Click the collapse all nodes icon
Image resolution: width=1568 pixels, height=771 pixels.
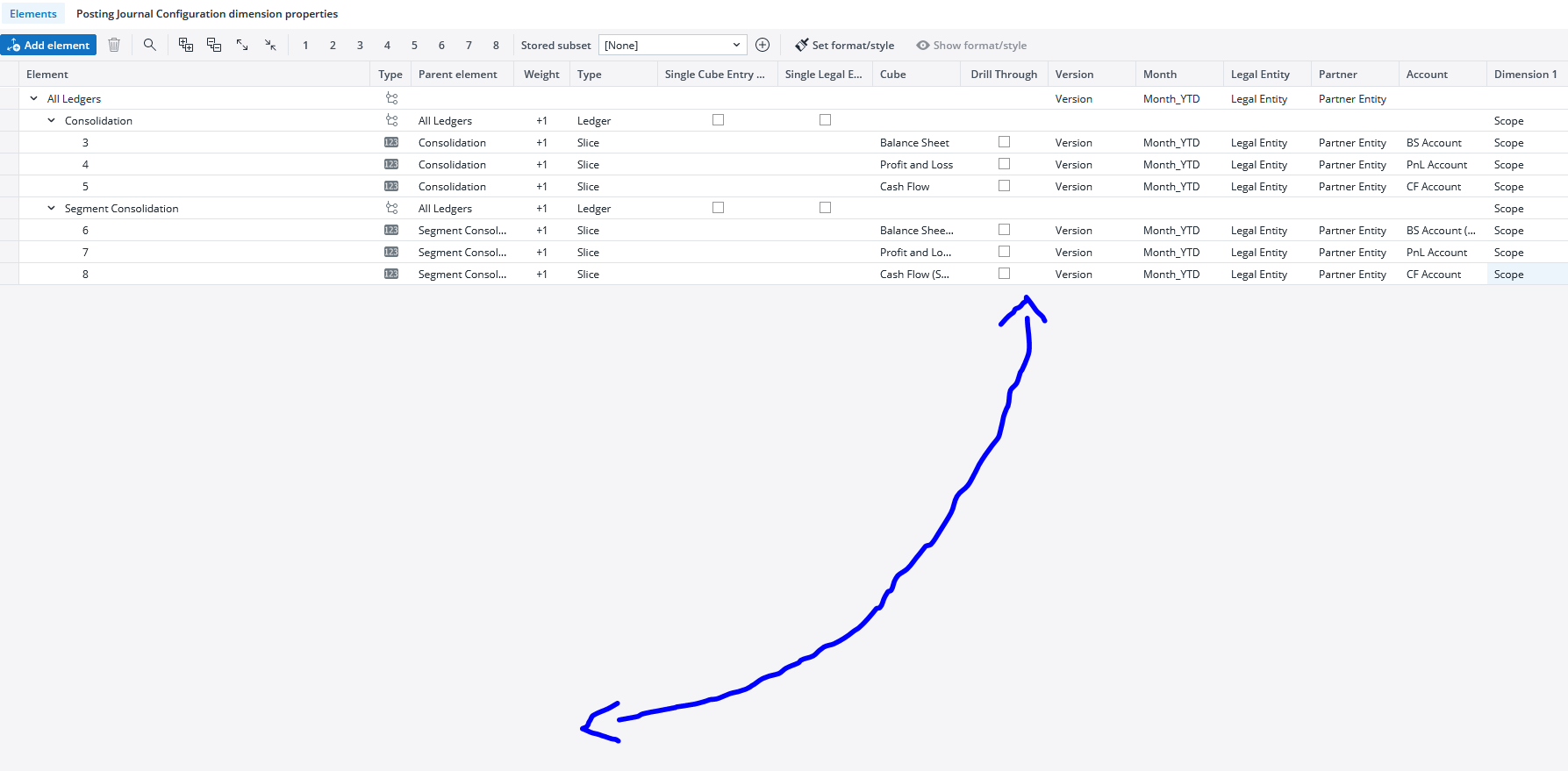[214, 45]
